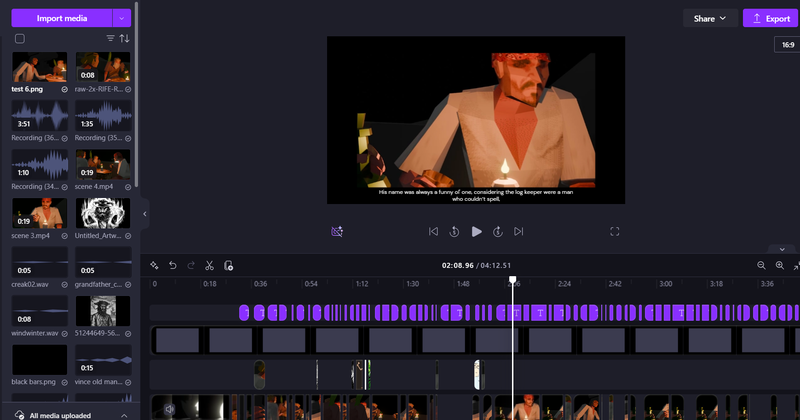Screen dimensions: 800x420
Task: Click the playhead marker at 02:08
Action: click(513, 280)
